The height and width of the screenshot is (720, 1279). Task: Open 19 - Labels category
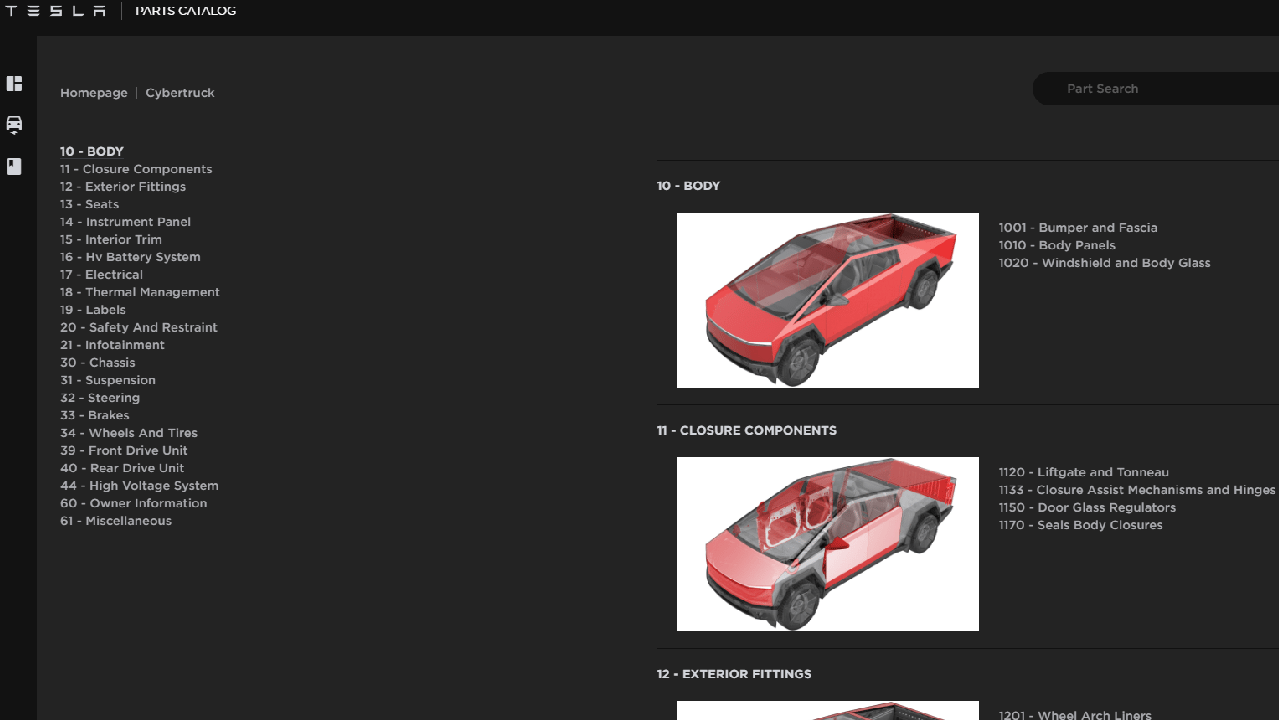tap(93, 310)
